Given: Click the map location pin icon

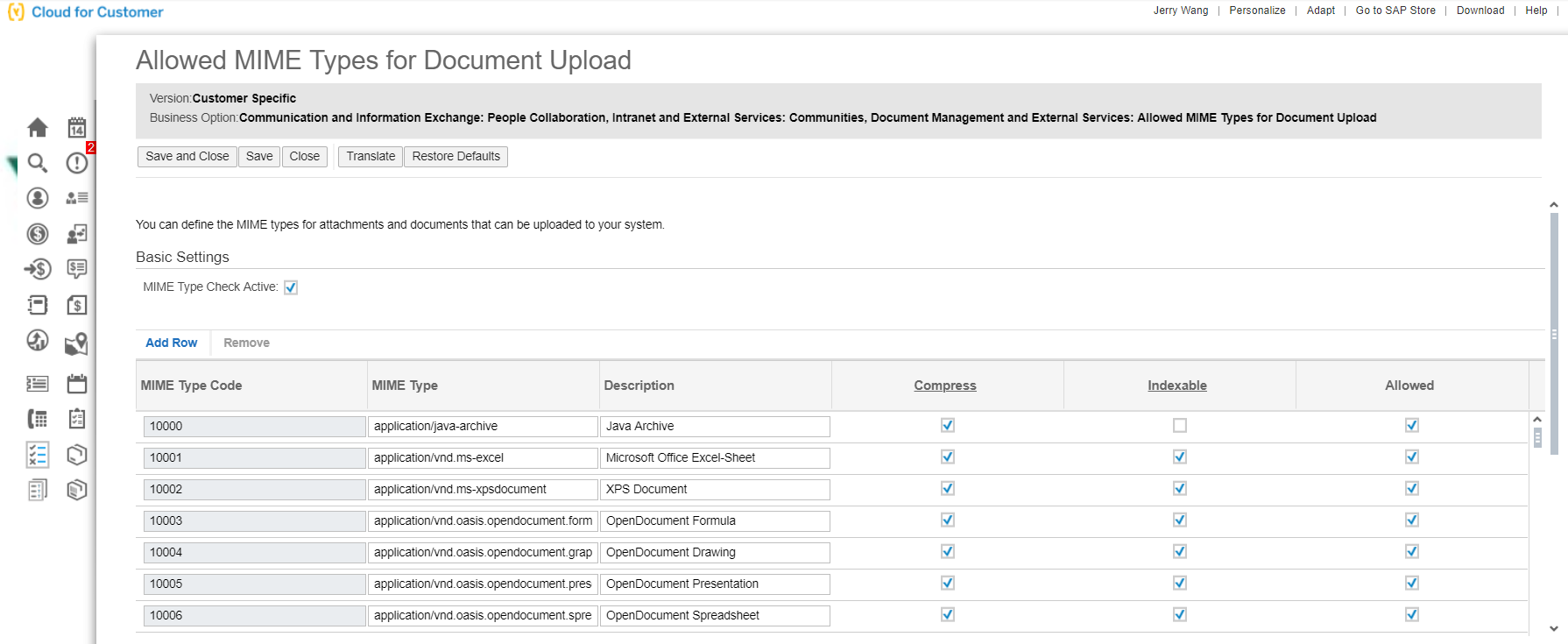Looking at the screenshot, I should click(77, 343).
